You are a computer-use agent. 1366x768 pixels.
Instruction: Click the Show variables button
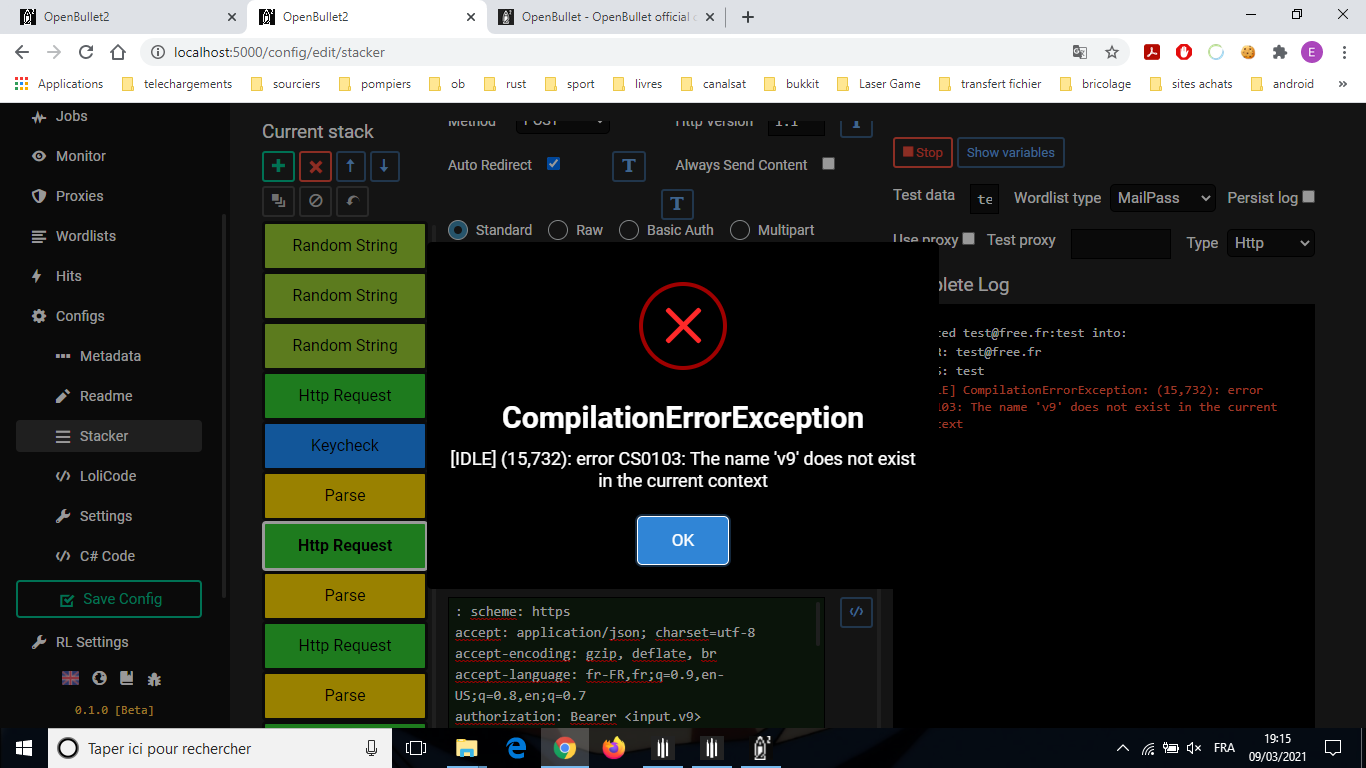point(1010,152)
